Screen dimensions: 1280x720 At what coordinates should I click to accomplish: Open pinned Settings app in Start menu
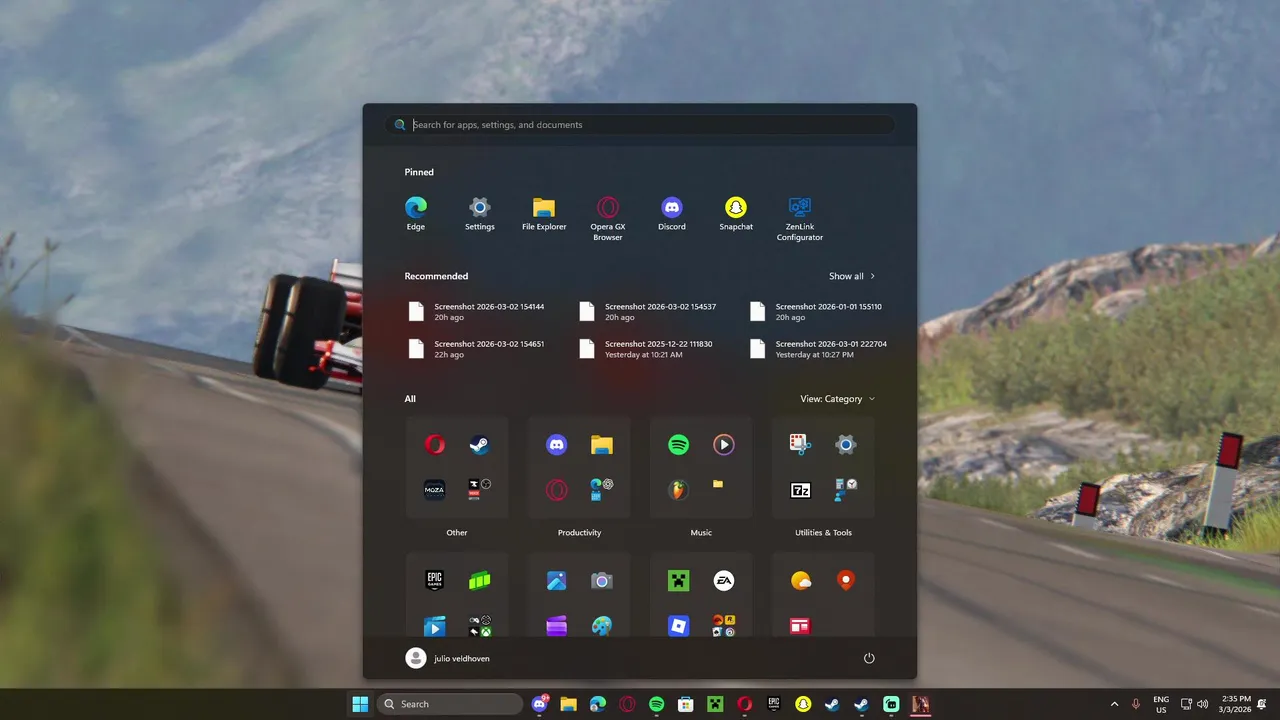480,214
